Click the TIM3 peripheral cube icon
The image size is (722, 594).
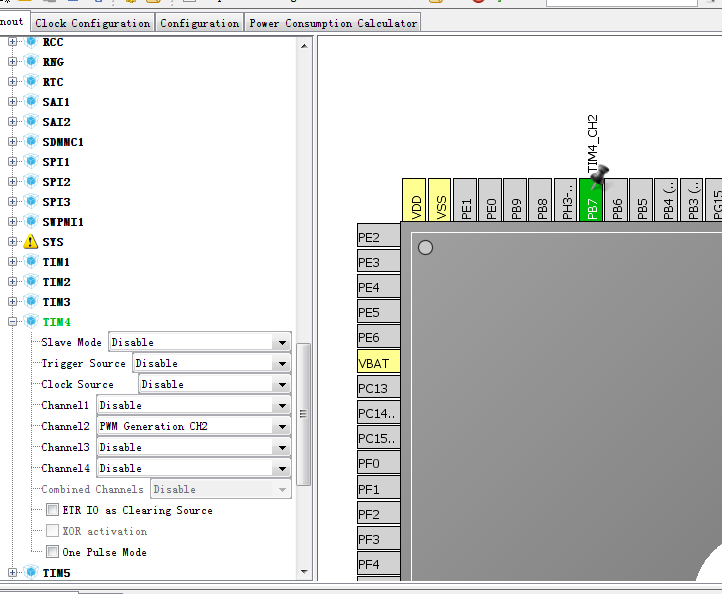point(31,302)
